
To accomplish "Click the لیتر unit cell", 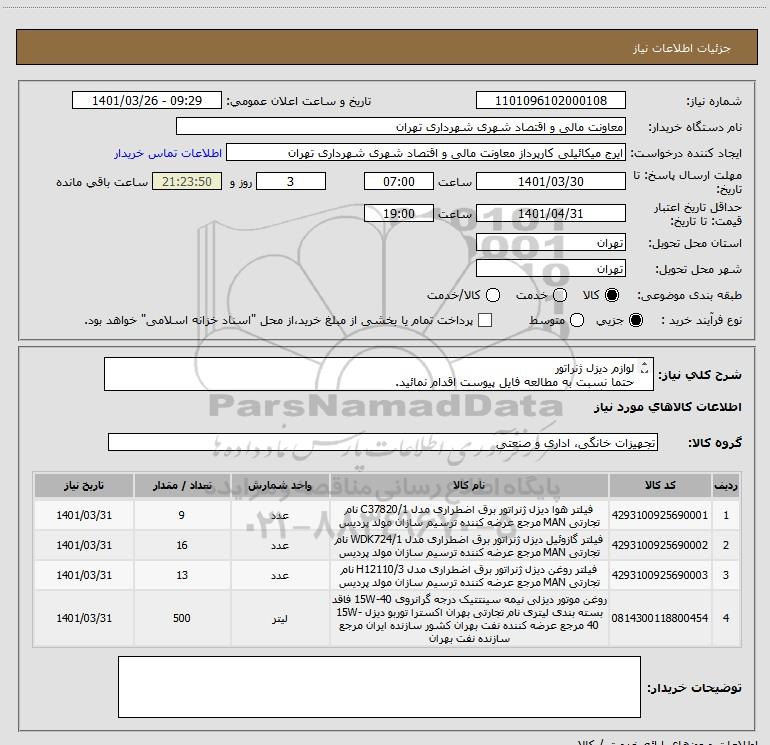I will pyautogui.click(x=280, y=618).
